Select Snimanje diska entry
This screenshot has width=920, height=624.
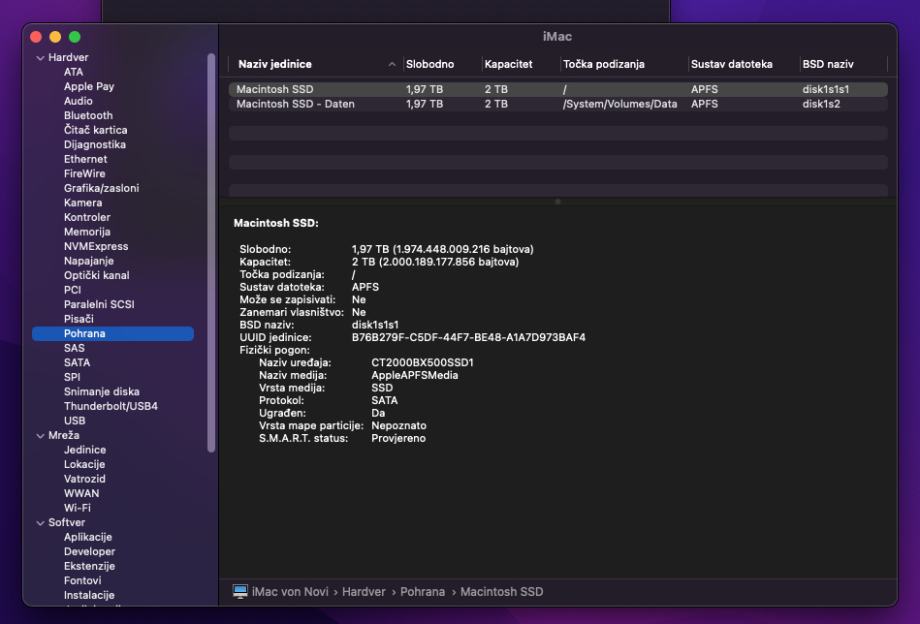click(x=102, y=392)
